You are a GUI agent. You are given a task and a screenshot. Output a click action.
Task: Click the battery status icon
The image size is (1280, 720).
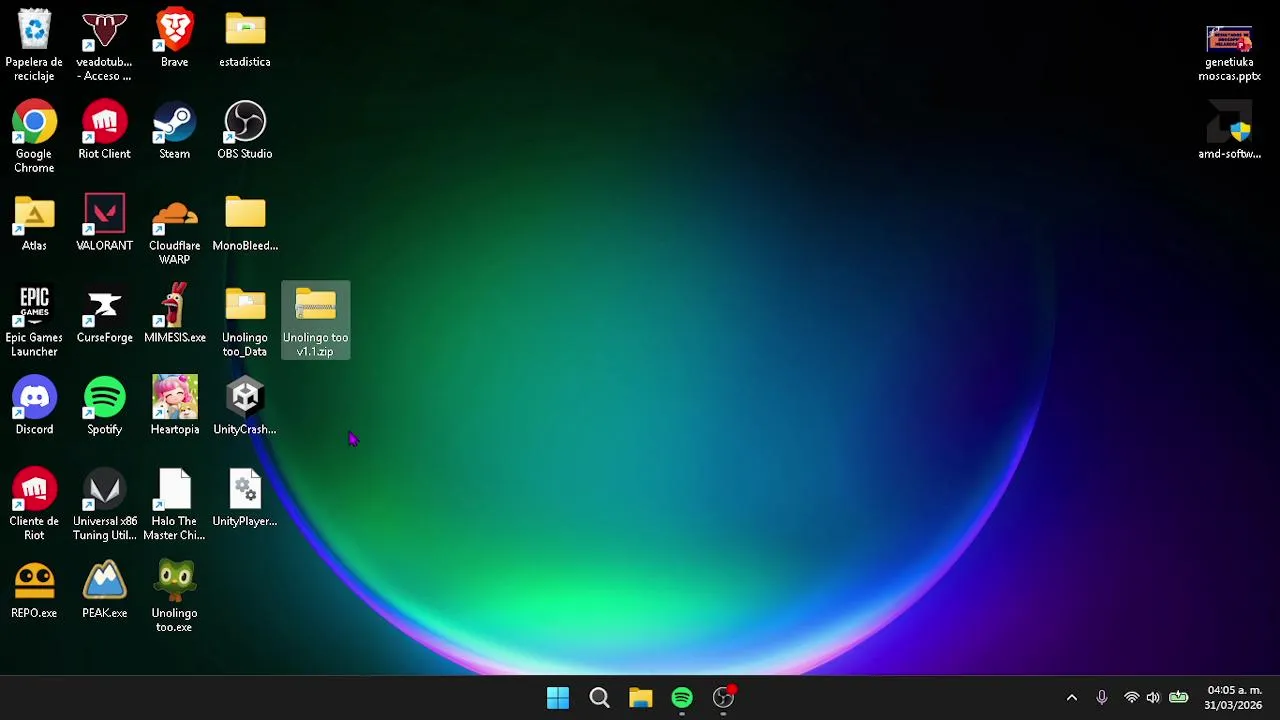coord(1179,698)
